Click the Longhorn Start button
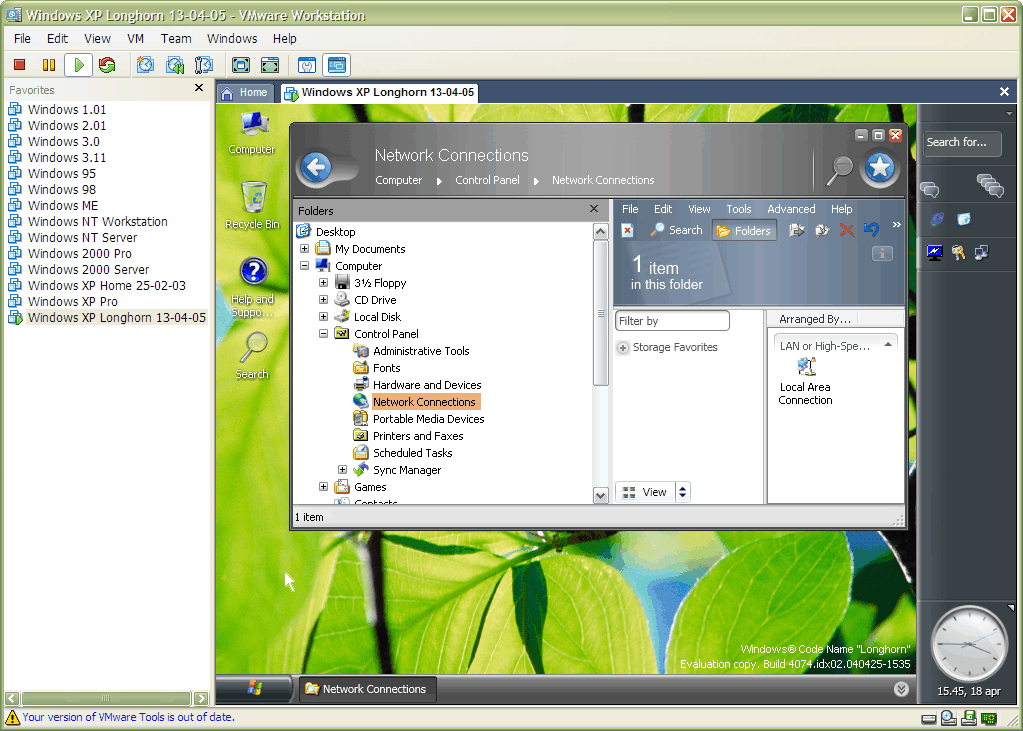 click(x=254, y=689)
